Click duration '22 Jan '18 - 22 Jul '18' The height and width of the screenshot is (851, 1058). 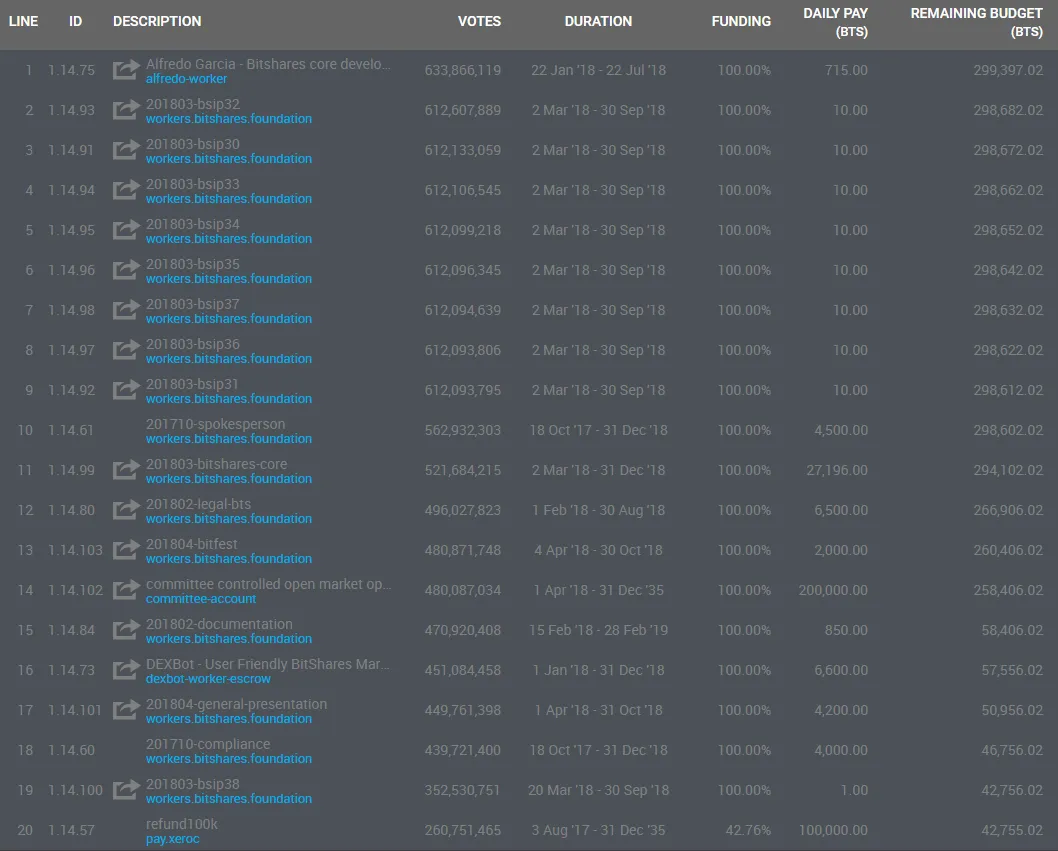click(x=598, y=70)
